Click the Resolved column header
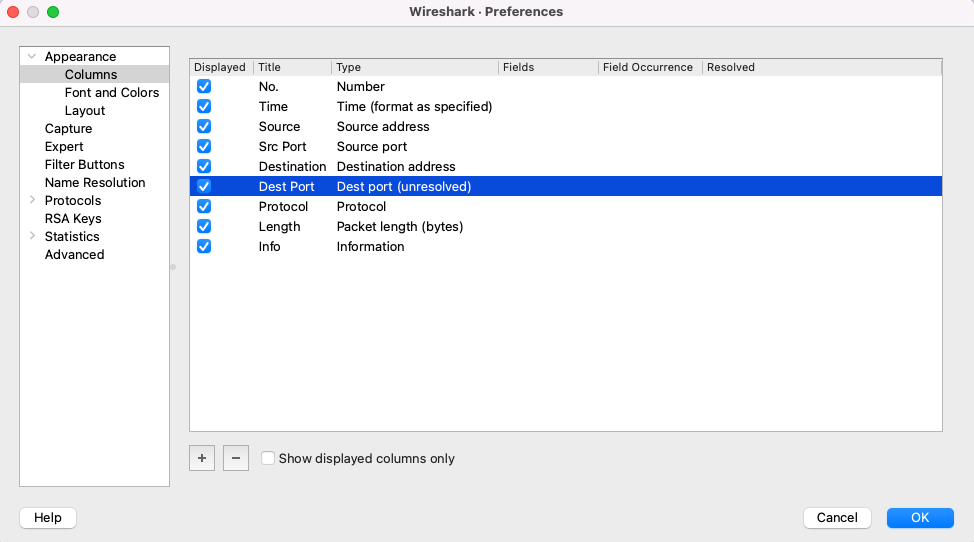The width and height of the screenshot is (974, 542). [822, 67]
